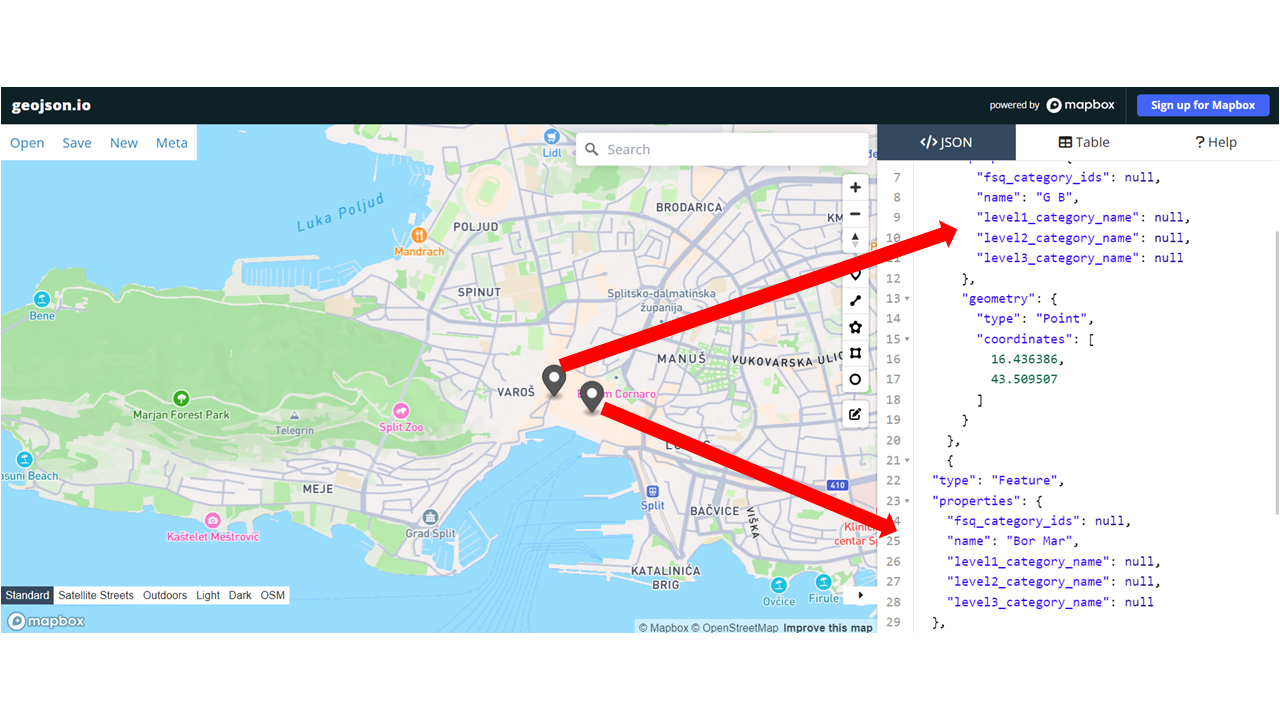1280x720 pixels.
Task: Open the Open menu
Action: tap(27, 143)
